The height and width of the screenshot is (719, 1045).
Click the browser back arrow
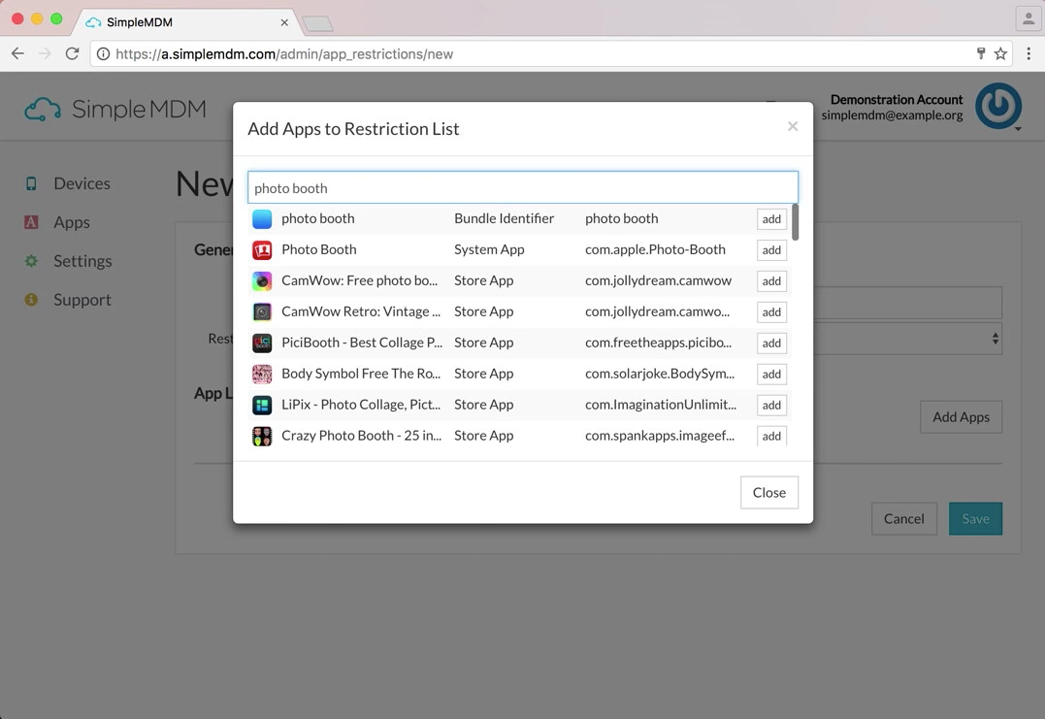pos(18,53)
